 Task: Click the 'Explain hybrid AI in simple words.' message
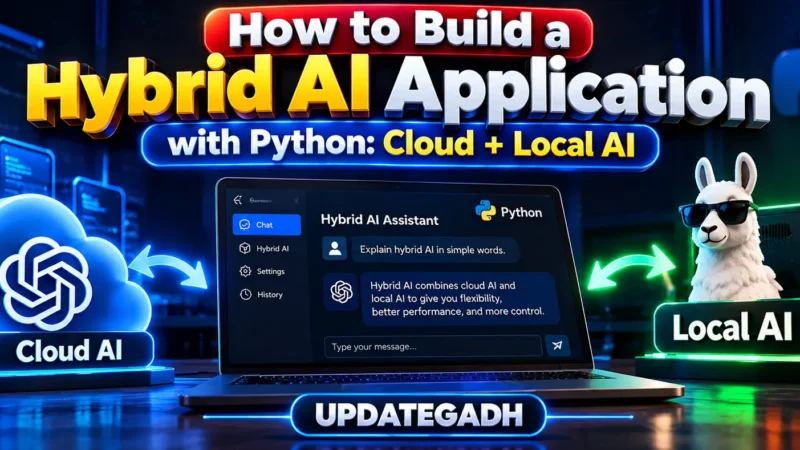pos(433,249)
